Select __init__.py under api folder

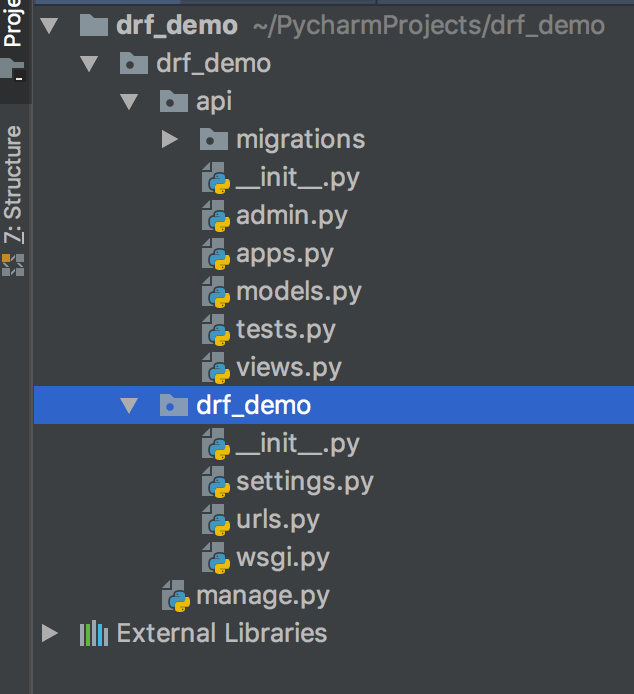tap(298, 178)
